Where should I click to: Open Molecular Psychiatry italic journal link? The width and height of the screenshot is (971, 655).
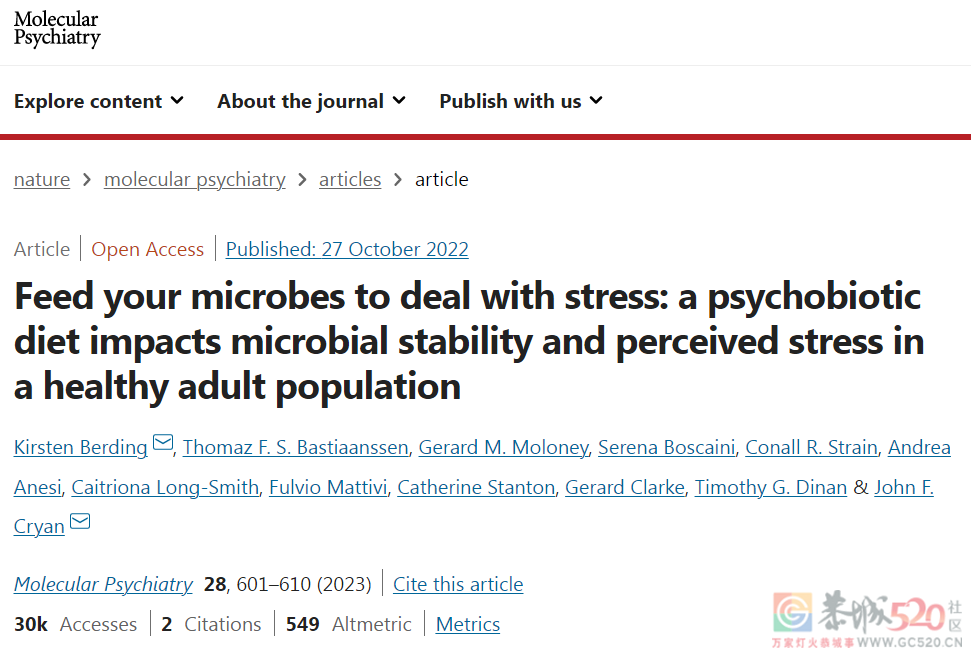[103, 584]
